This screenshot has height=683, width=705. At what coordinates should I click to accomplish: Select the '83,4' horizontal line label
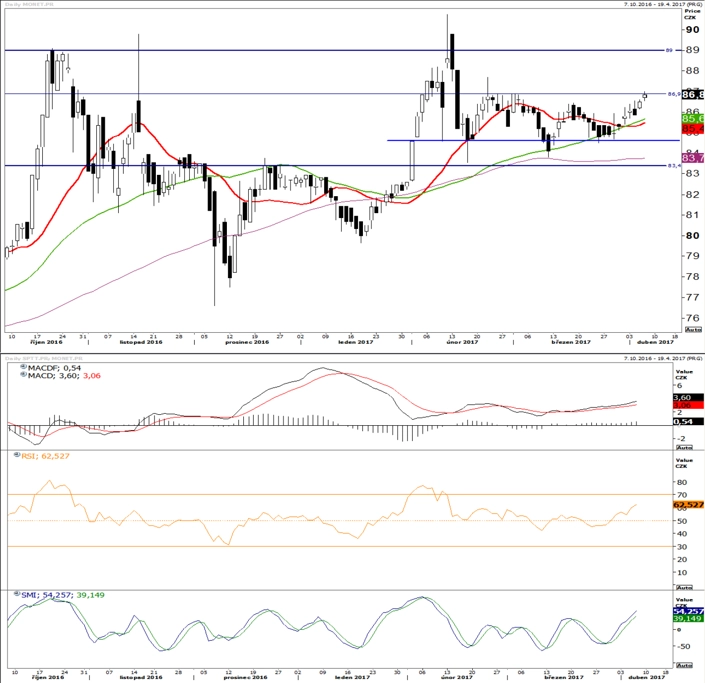coord(674,165)
